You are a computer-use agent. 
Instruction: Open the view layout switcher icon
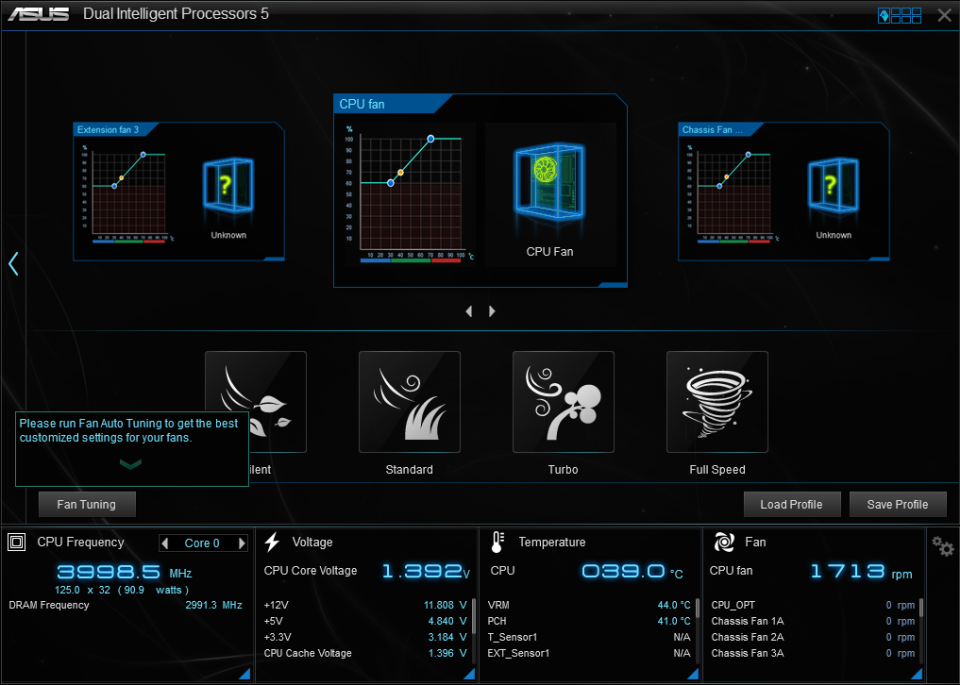click(899, 15)
